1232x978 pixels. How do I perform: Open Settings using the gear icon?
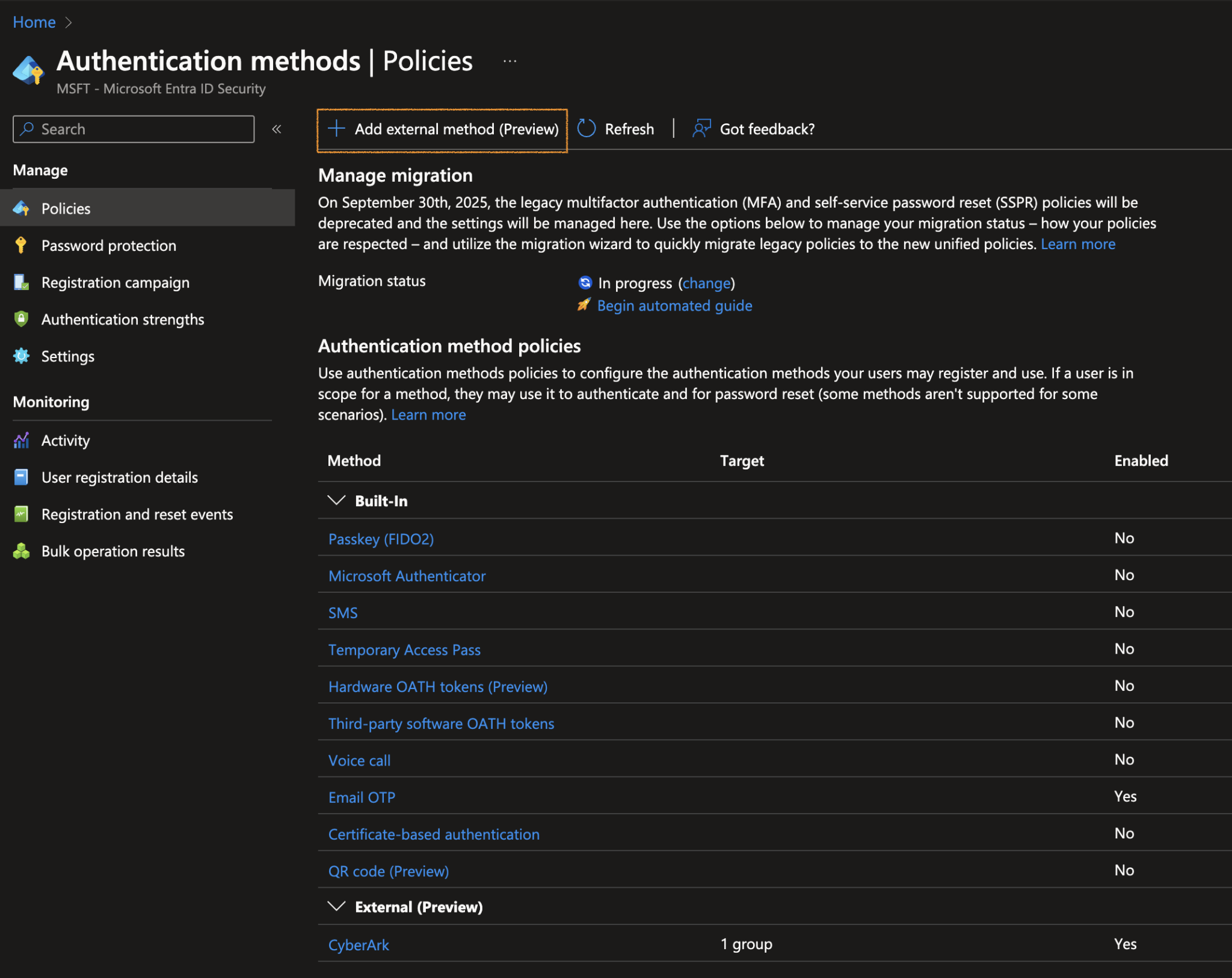tap(21, 356)
